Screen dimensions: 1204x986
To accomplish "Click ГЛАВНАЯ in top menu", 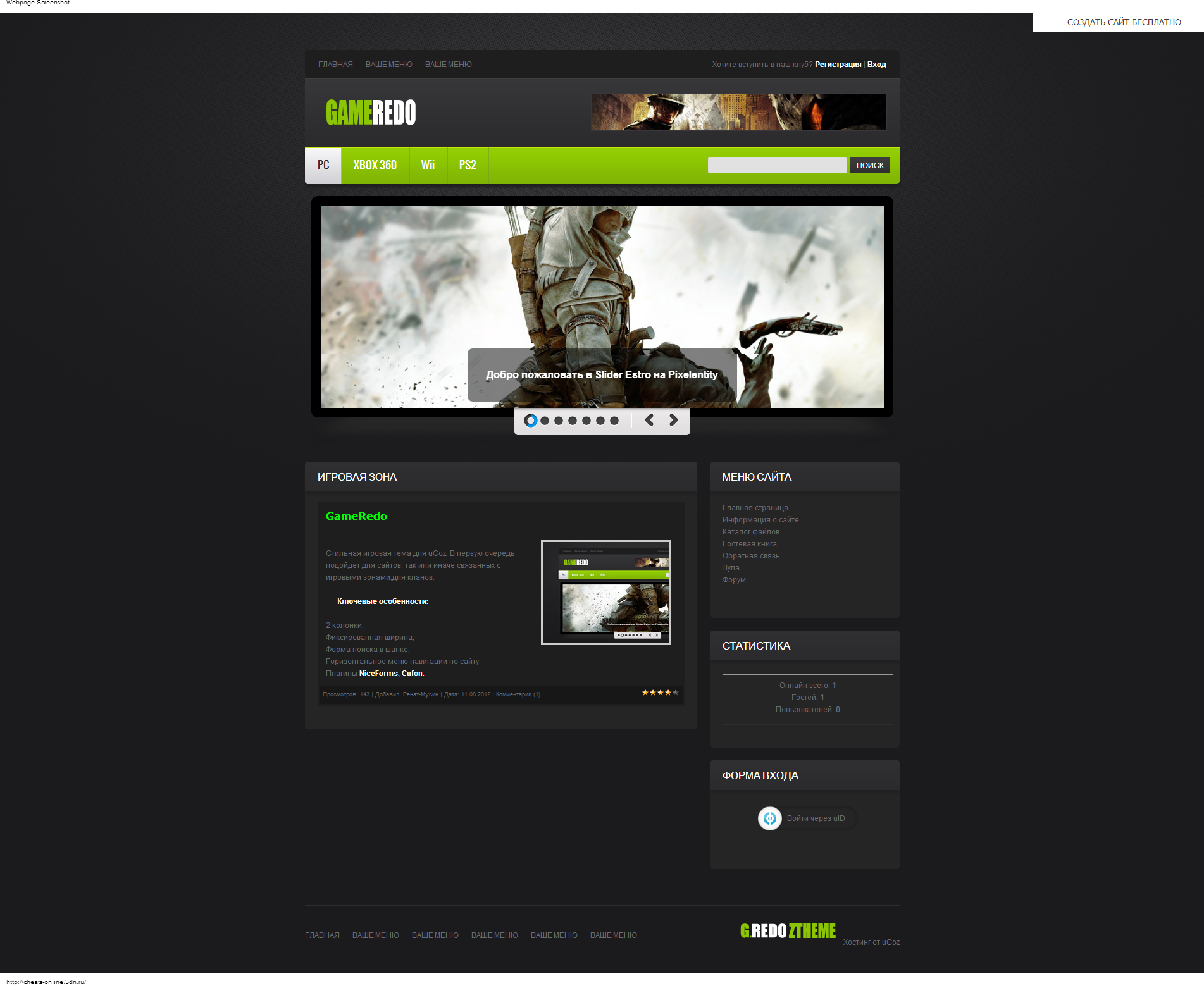I will click(x=335, y=65).
